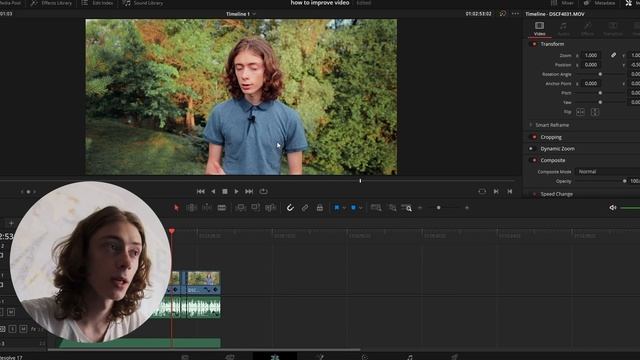Open the Timeline 1 name dropdown
Screen dimensions: 640x360
(x=241, y=14)
